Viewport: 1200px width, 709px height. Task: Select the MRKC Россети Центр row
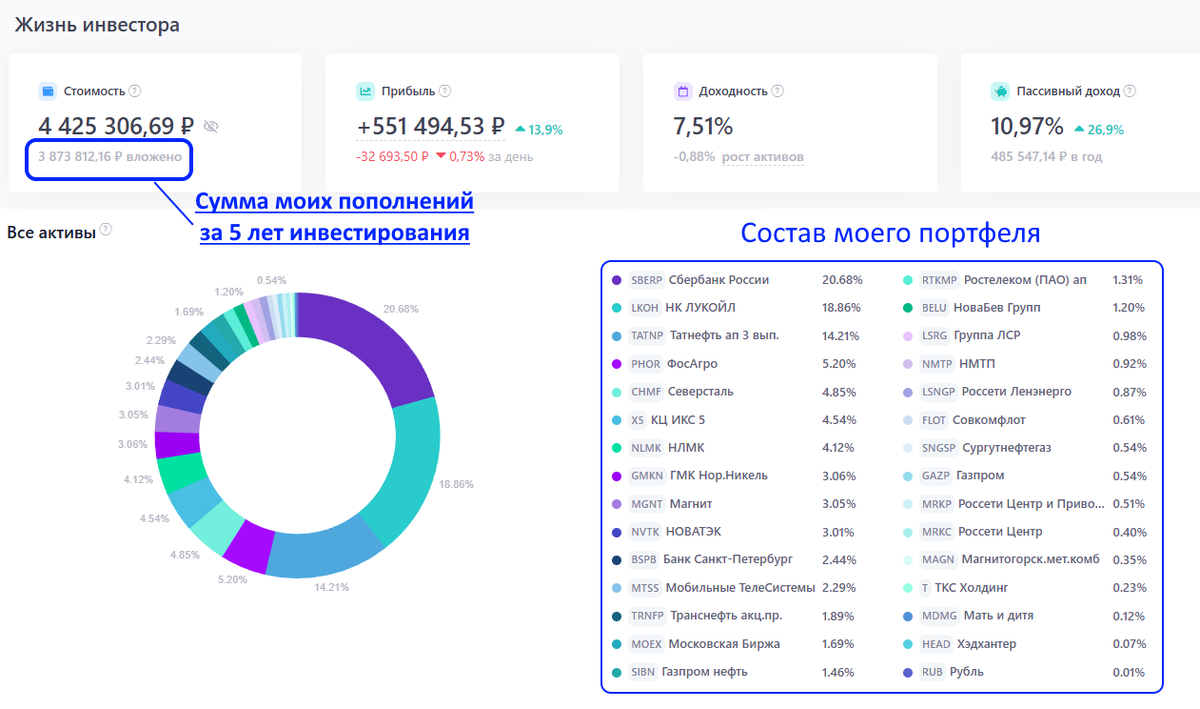(1024, 532)
